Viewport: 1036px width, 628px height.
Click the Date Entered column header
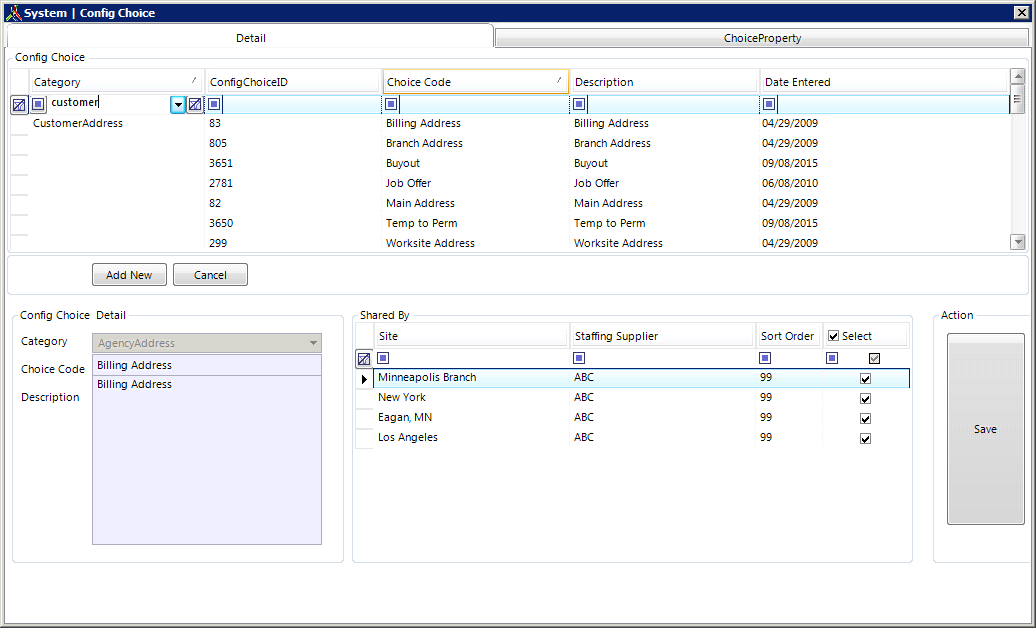884,82
